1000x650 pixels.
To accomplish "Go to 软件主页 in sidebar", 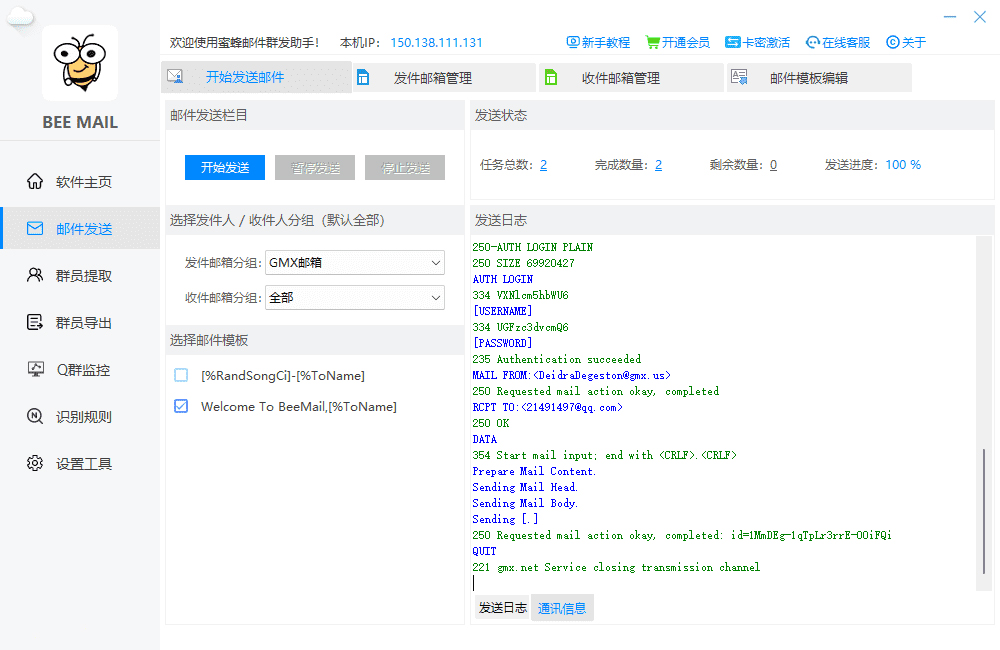I will click(x=80, y=181).
